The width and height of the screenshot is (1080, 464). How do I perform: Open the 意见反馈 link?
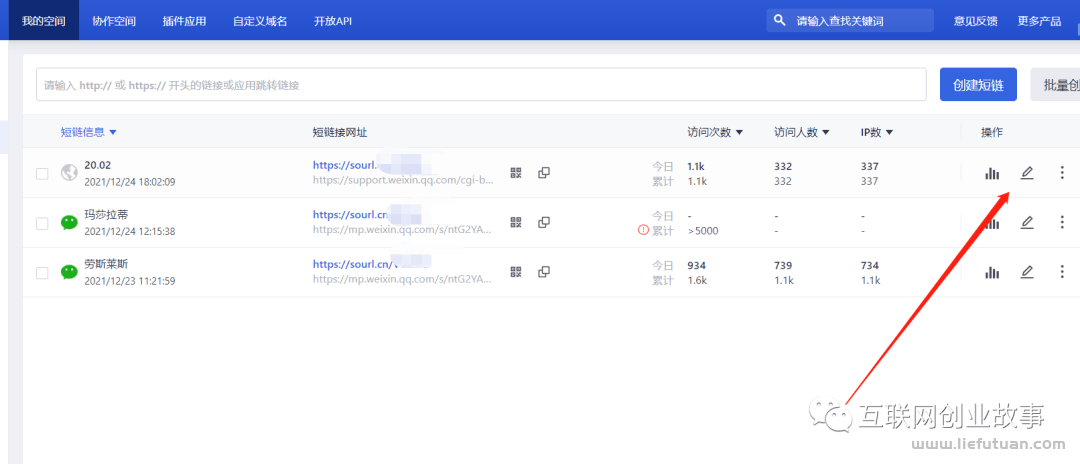tap(975, 20)
